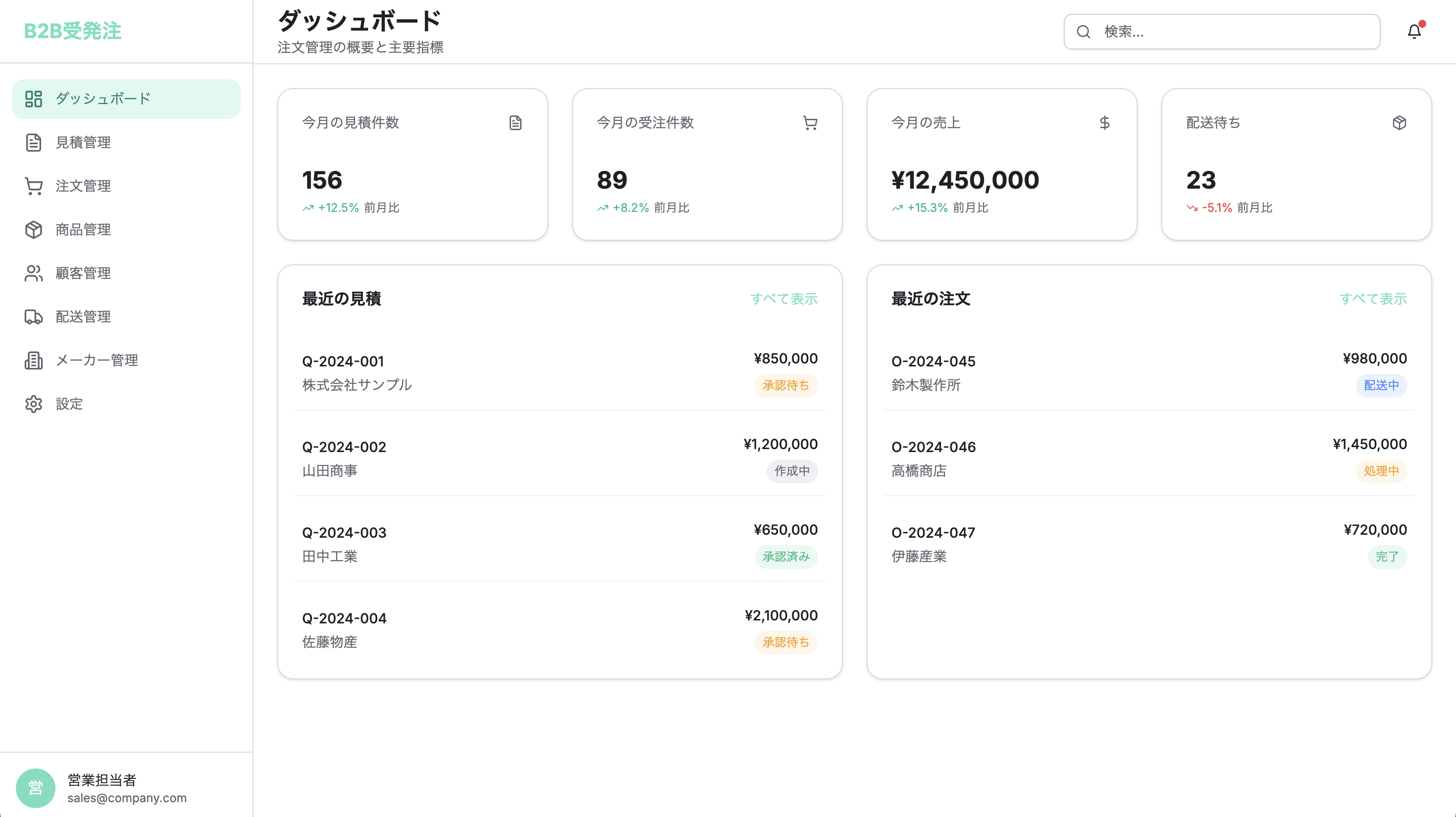Open メーカー管理 with the building icon
This screenshot has width=1456, height=817.
coord(34,360)
